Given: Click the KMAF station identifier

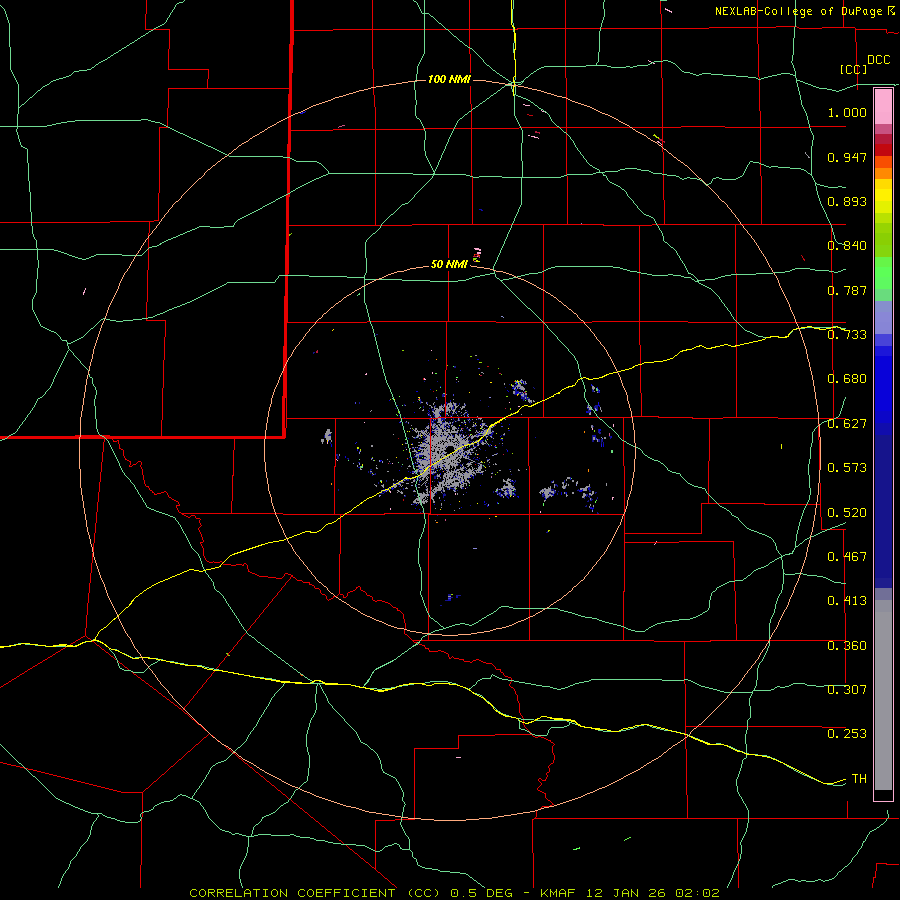Looking at the screenshot, I should coord(558,893).
